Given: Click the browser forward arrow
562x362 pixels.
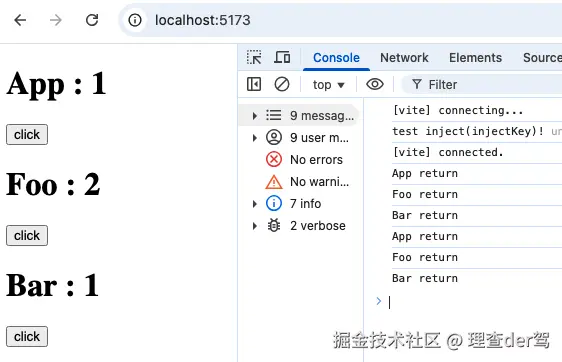Looking at the screenshot, I should click(x=56, y=20).
